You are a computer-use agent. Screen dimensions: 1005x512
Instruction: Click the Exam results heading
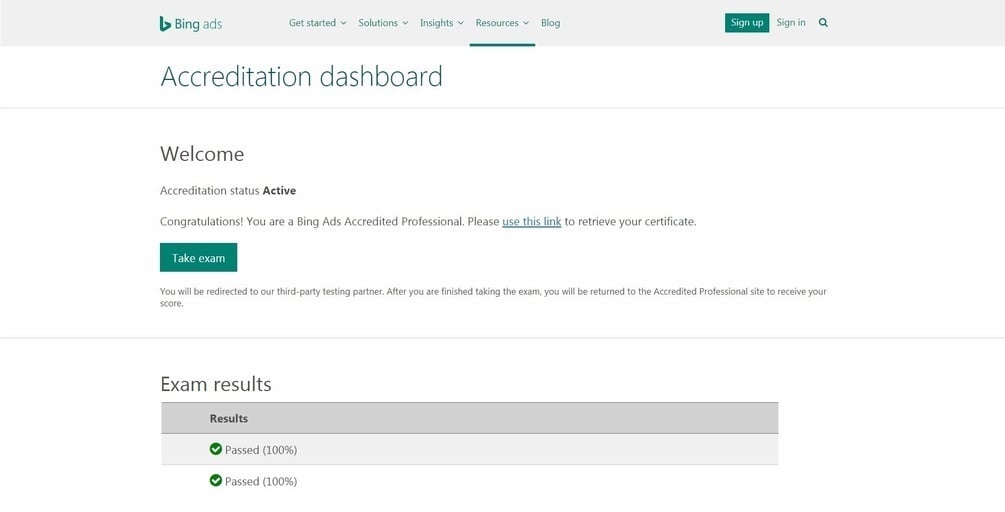click(x=216, y=384)
